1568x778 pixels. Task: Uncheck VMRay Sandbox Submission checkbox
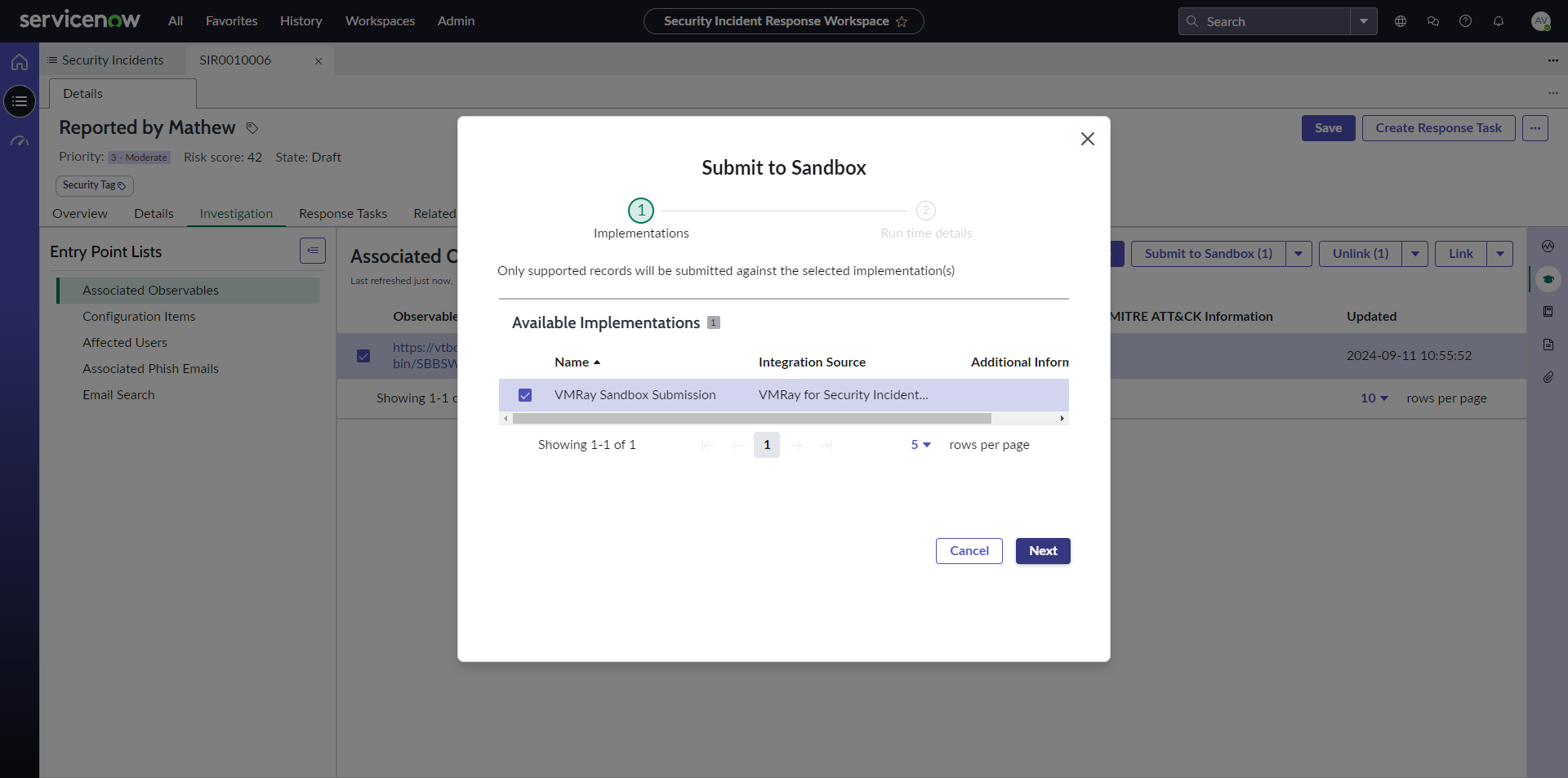point(525,395)
